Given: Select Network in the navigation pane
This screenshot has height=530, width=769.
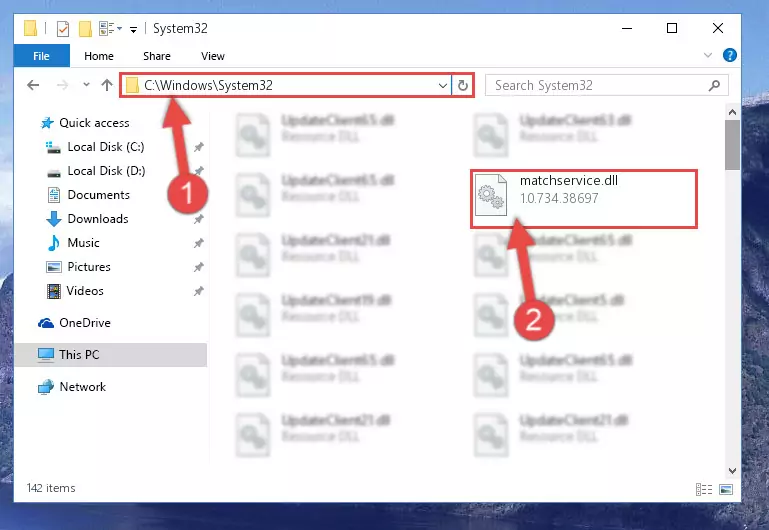Looking at the screenshot, I should coord(82,387).
